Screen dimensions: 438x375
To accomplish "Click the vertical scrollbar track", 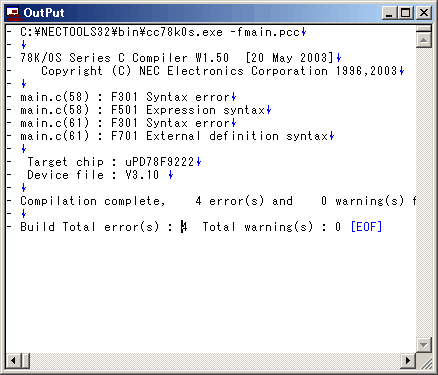I will point(424,192).
